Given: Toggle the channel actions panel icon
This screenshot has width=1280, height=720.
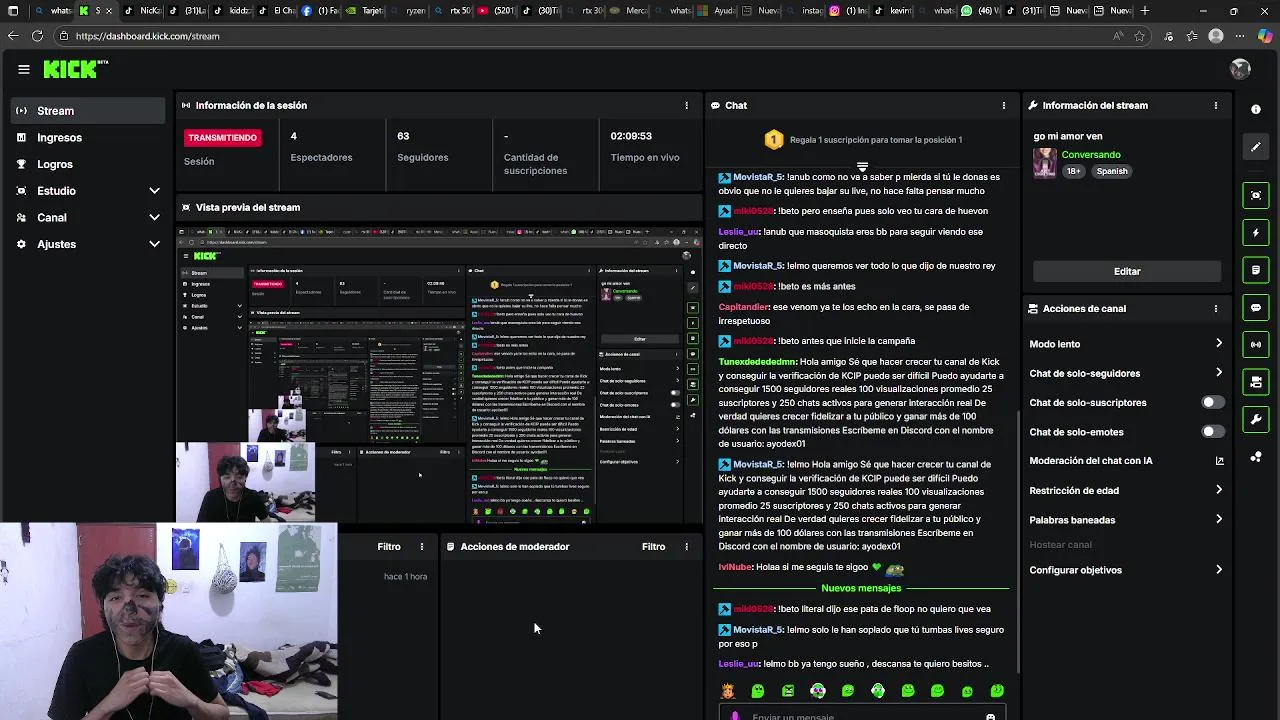Looking at the screenshot, I should click(1256, 382).
